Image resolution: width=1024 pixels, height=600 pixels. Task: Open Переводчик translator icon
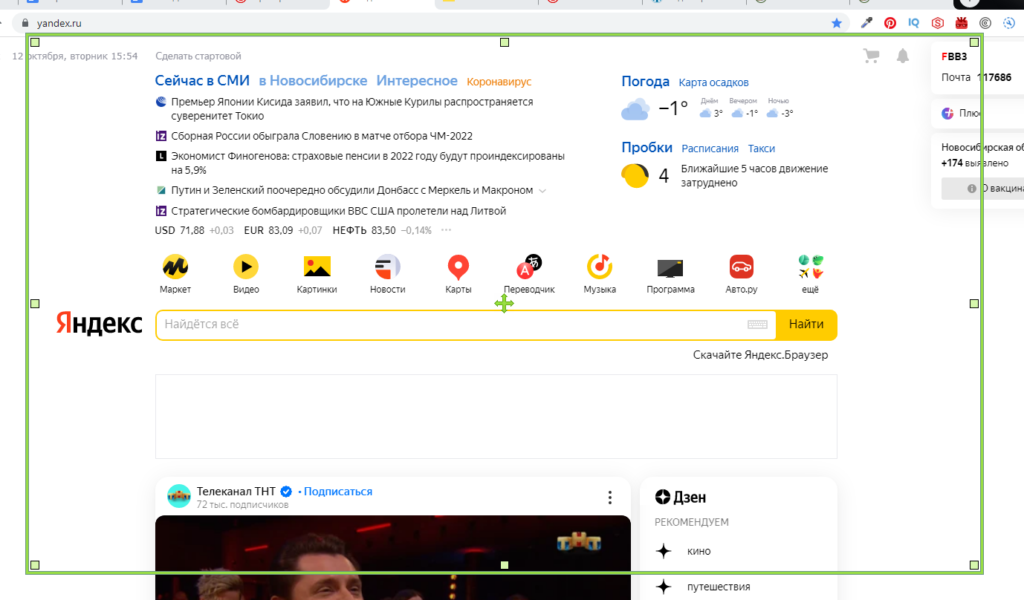[x=529, y=266]
